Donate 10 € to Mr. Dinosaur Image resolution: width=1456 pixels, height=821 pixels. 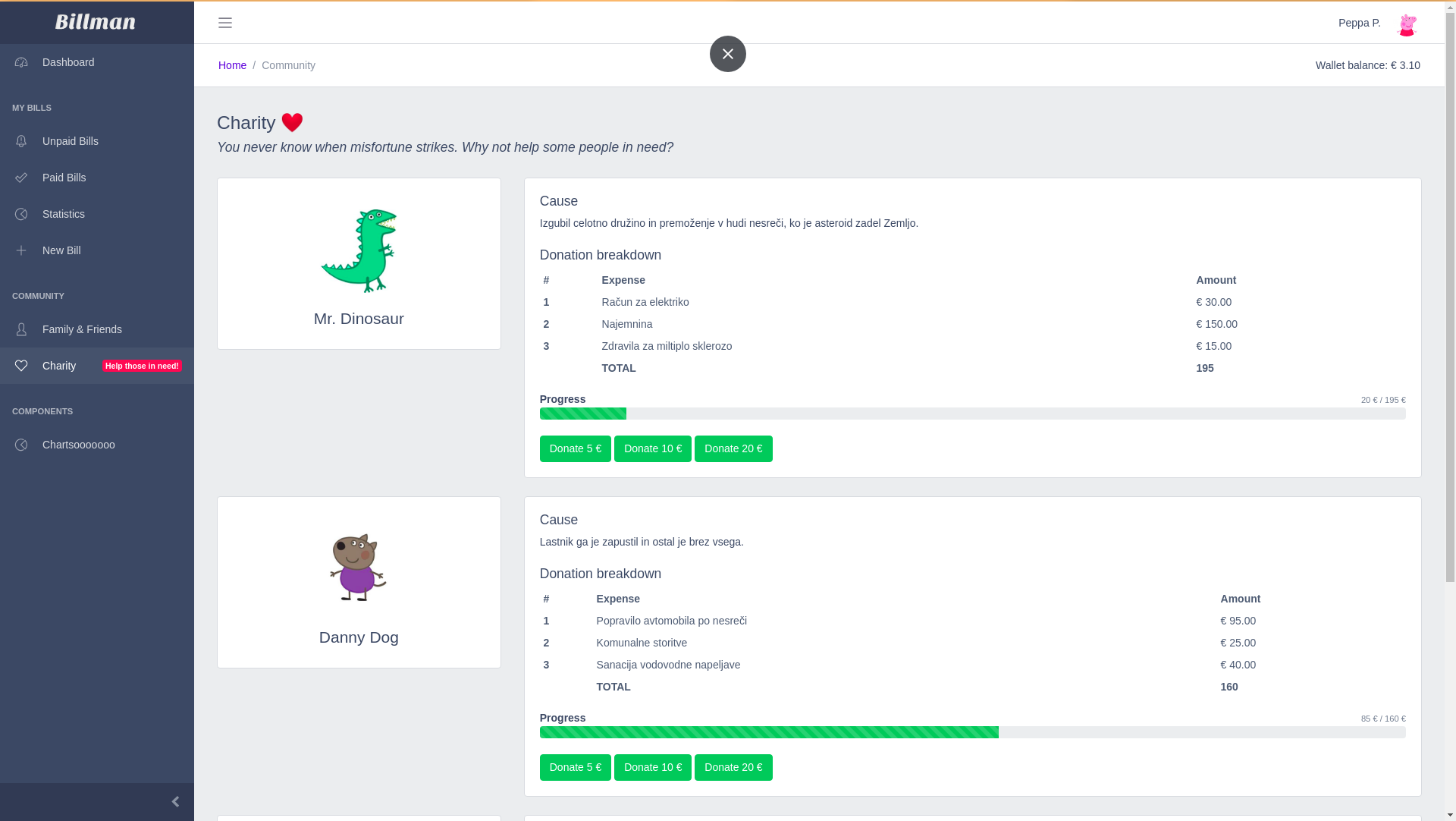[652, 448]
